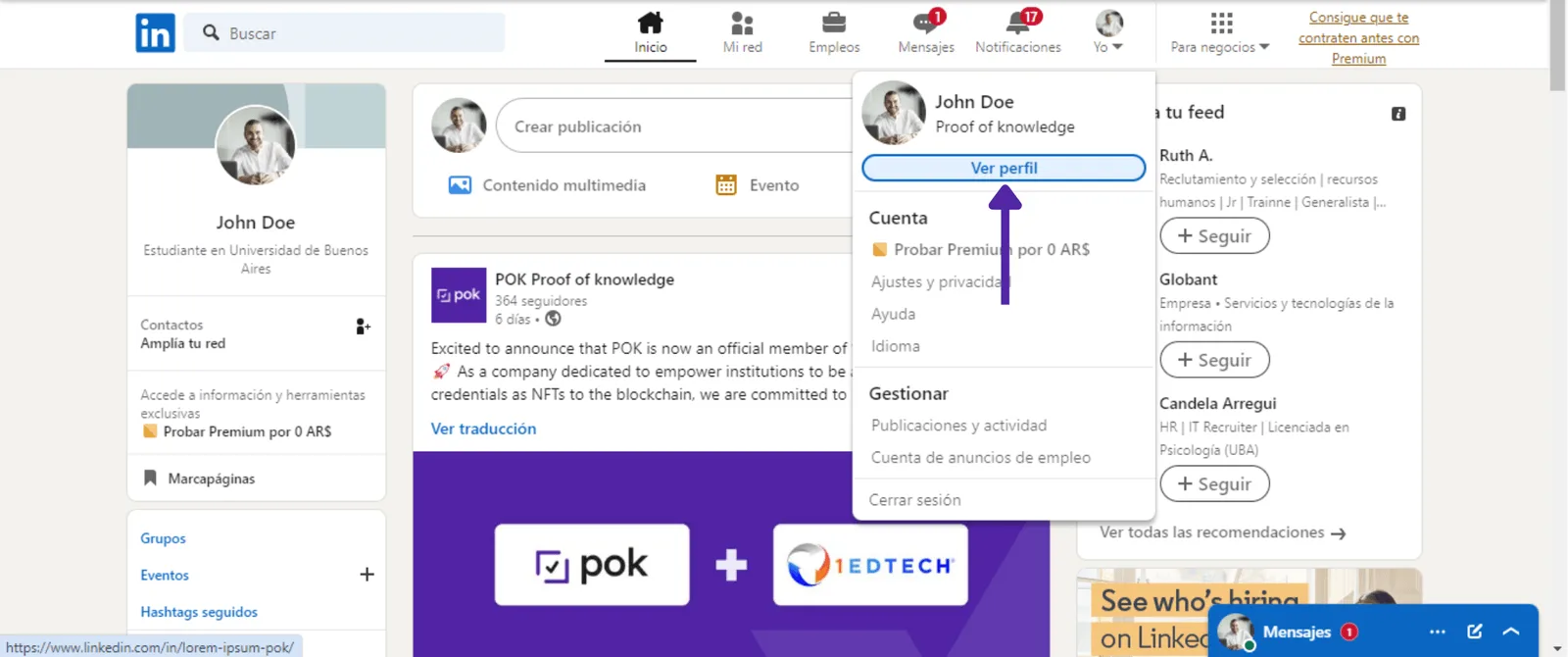The width and height of the screenshot is (1568, 657).
Task: Open chat options three-dots icon
Action: pyautogui.click(x=1438, y=632)
